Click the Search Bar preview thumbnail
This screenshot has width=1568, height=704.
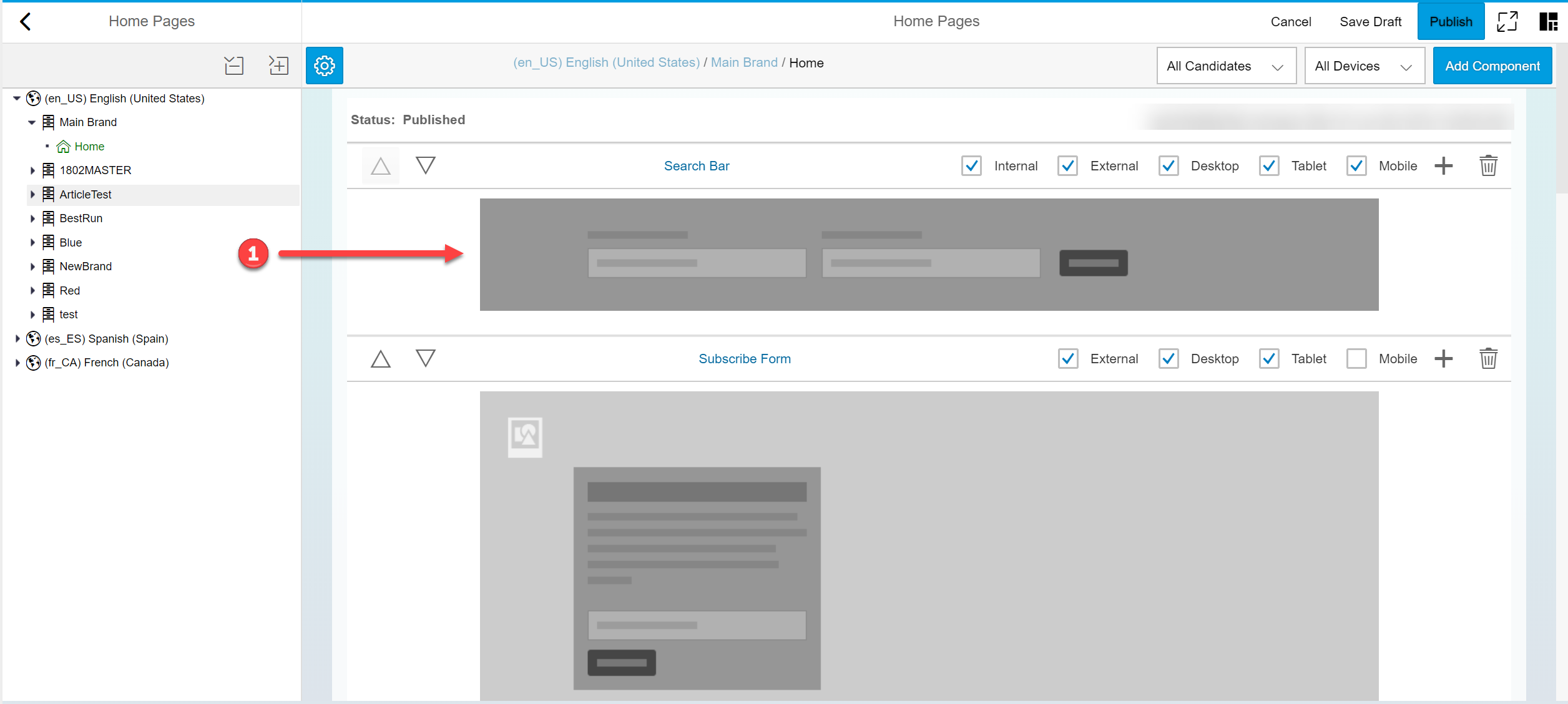click(929, 255)
